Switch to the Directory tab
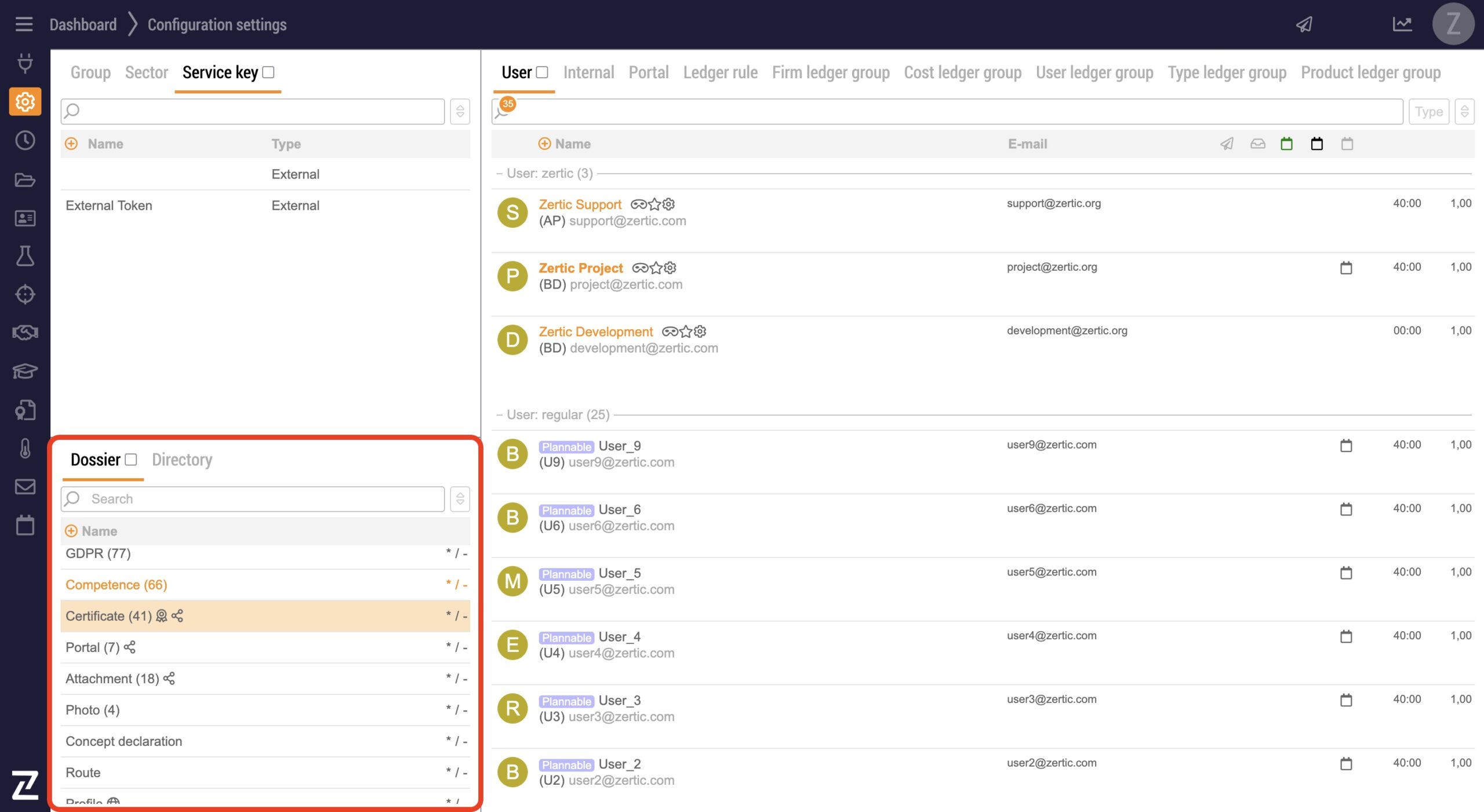The height and width of the screenshot is (812, 1484). [x=182, y=460]
